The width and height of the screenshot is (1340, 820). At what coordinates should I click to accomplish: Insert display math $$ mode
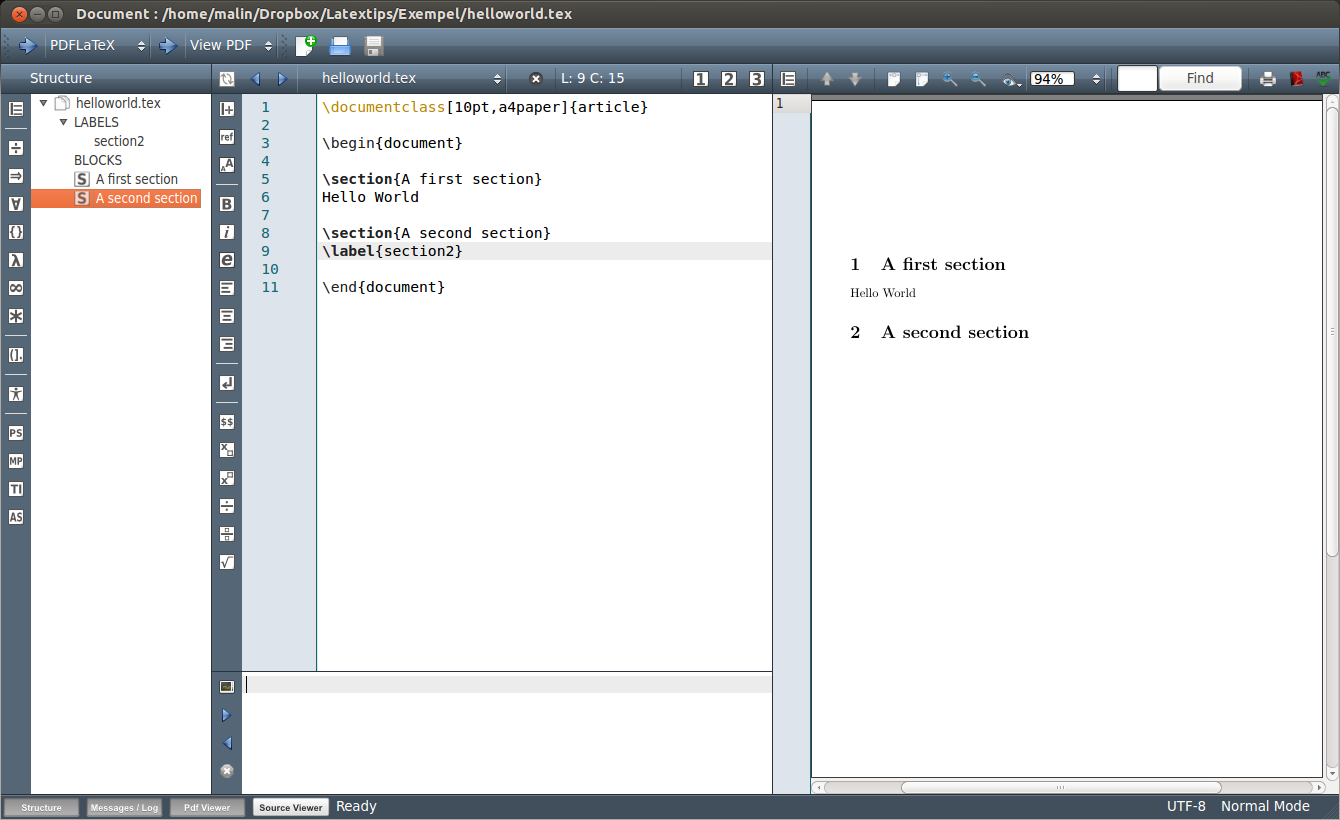227,422
